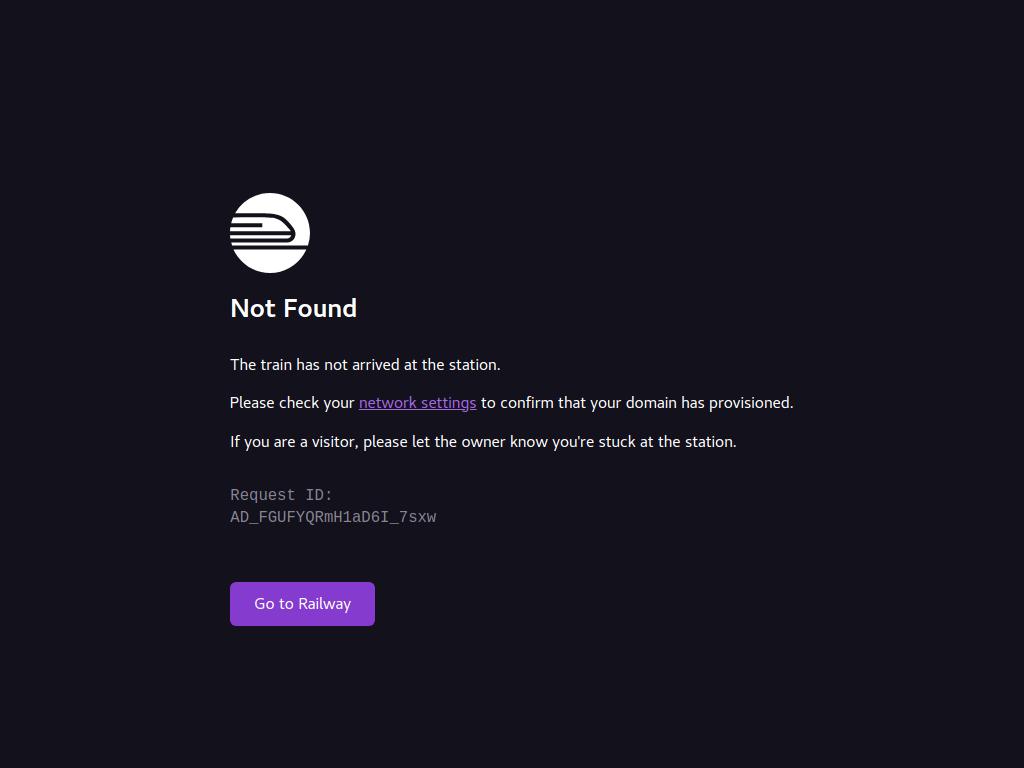Click the word 'Not' in the heading
This screenshot has width=1024, height=768.
(253, 308)
